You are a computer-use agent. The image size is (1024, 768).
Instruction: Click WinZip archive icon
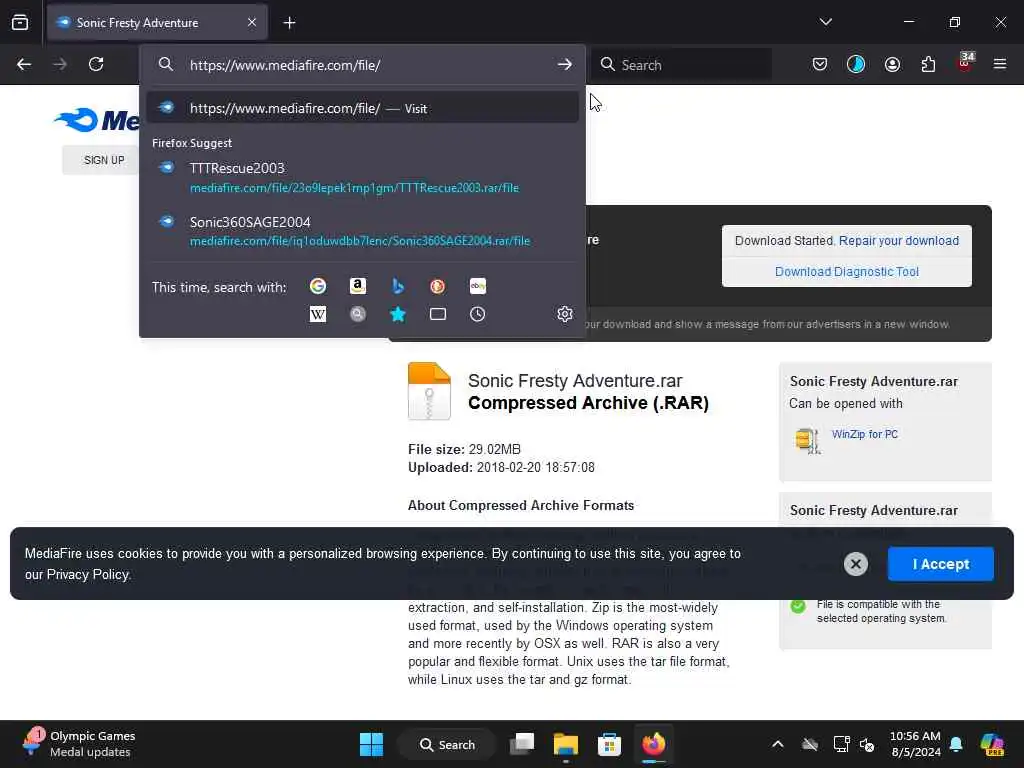coord(808,441)
